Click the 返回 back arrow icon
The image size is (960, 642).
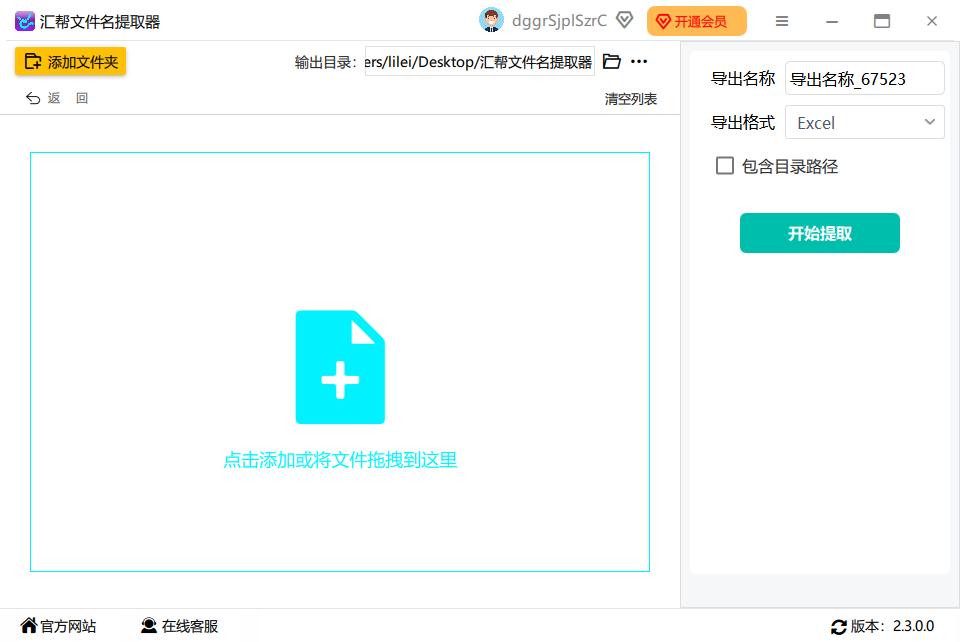32,97
